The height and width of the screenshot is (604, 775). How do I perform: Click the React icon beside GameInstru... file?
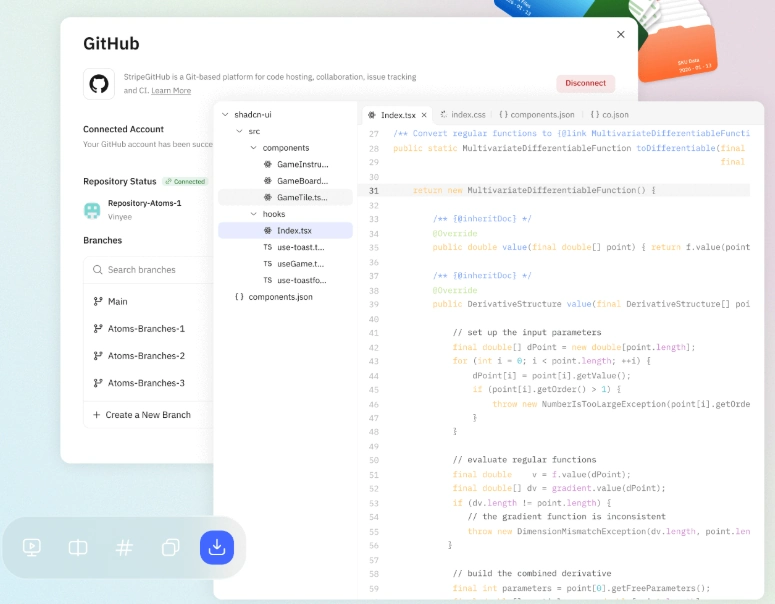pos(267,164)
